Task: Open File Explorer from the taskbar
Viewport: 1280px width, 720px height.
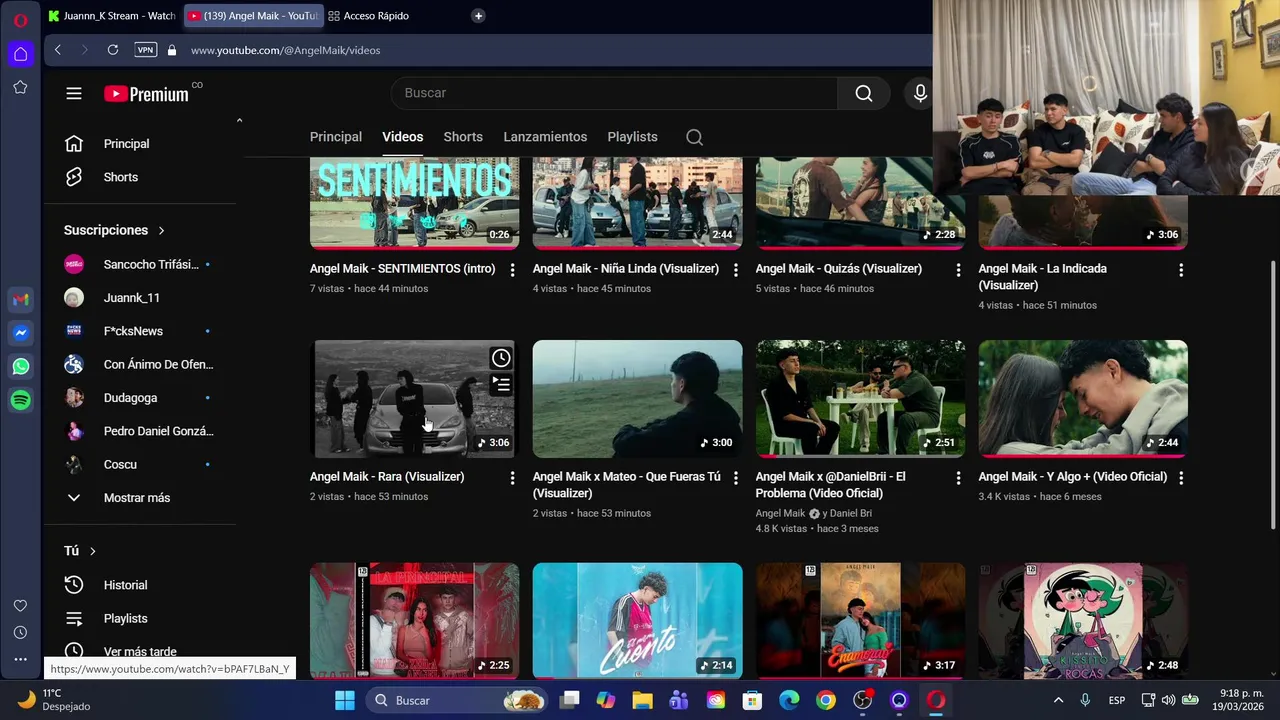Action: point(642,700)
